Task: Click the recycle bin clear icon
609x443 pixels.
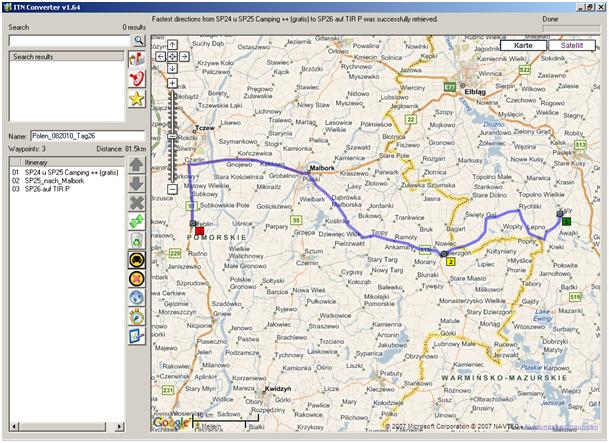Action: click(x=137, y=241)
